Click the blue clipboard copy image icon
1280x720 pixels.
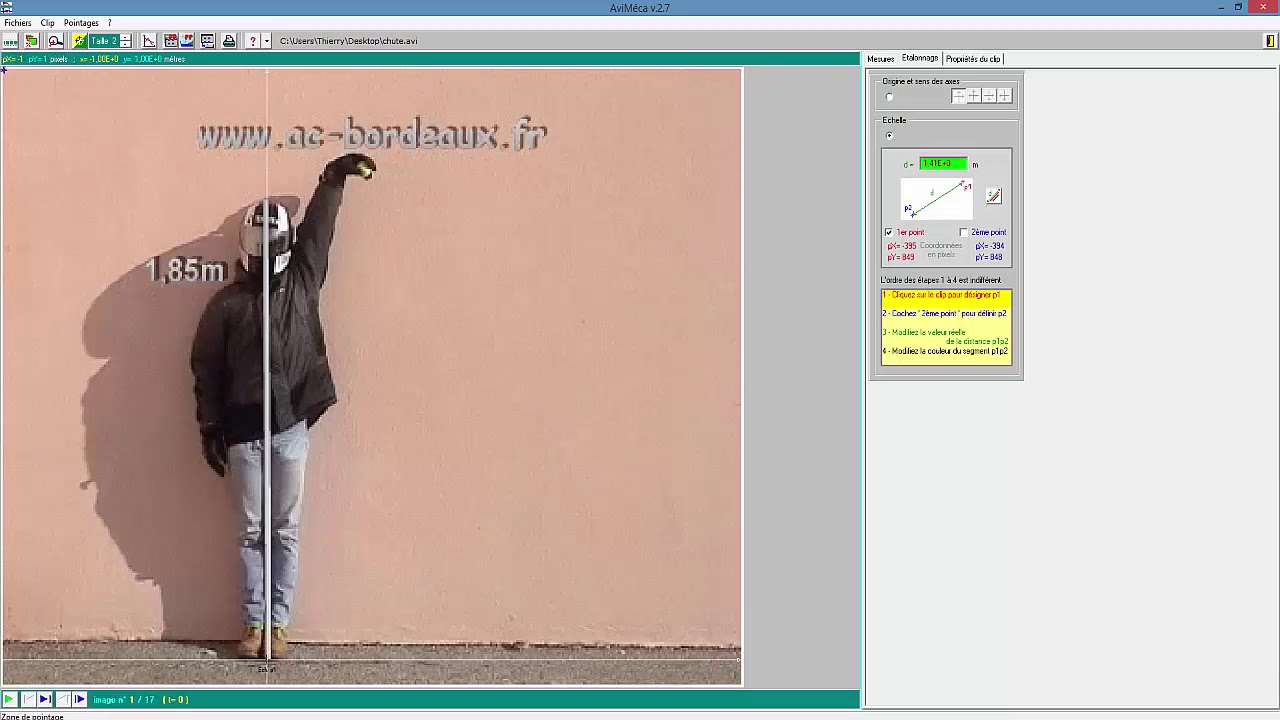coord(187,41)
